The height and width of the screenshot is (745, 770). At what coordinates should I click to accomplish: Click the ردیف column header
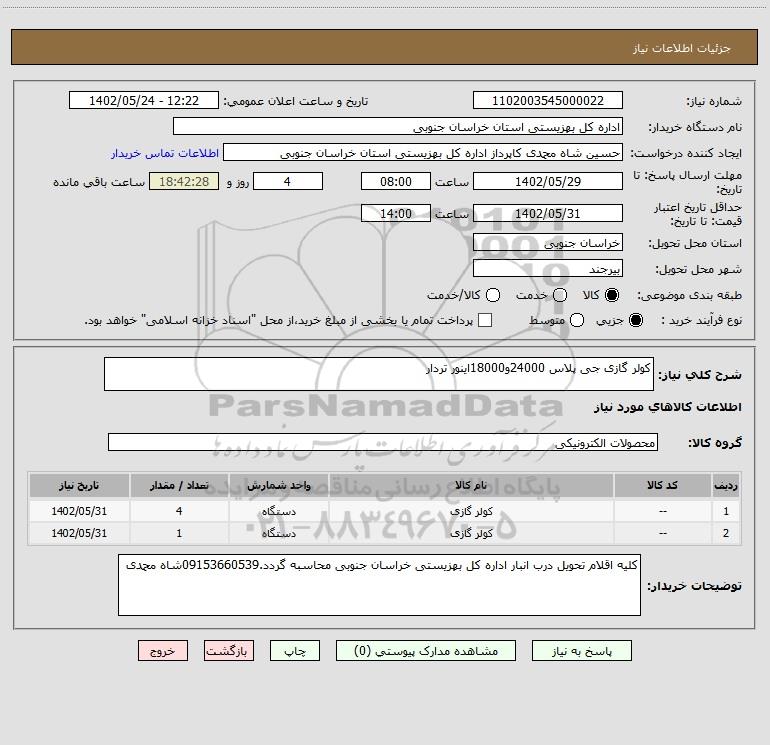pyautogui.click(x=726, y=486)
